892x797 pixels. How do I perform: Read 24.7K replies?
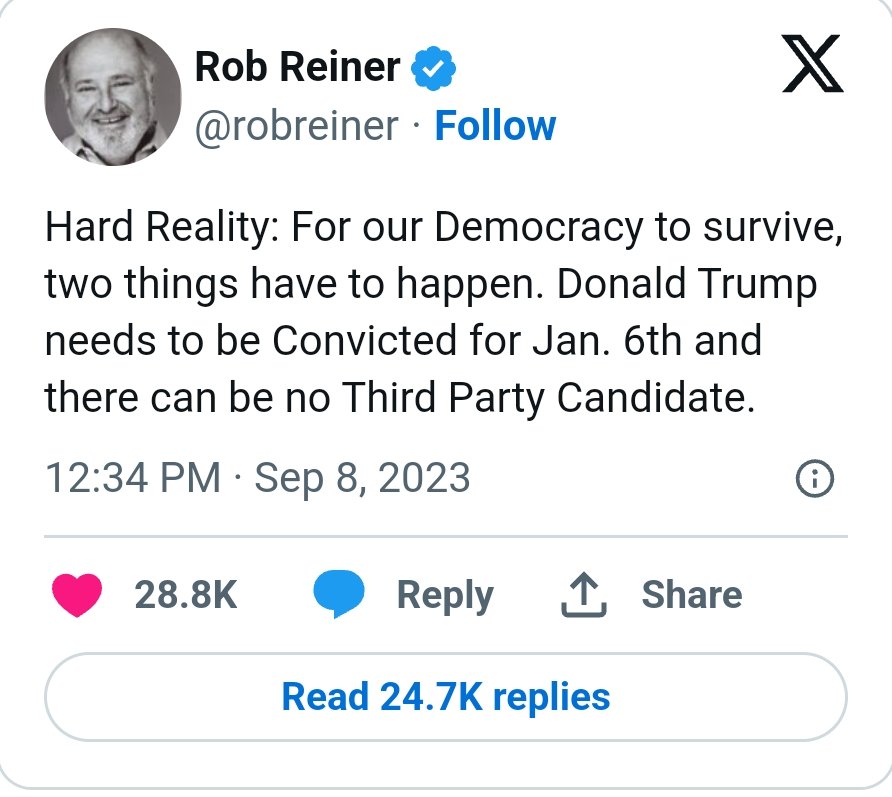[x=446, y=696]
